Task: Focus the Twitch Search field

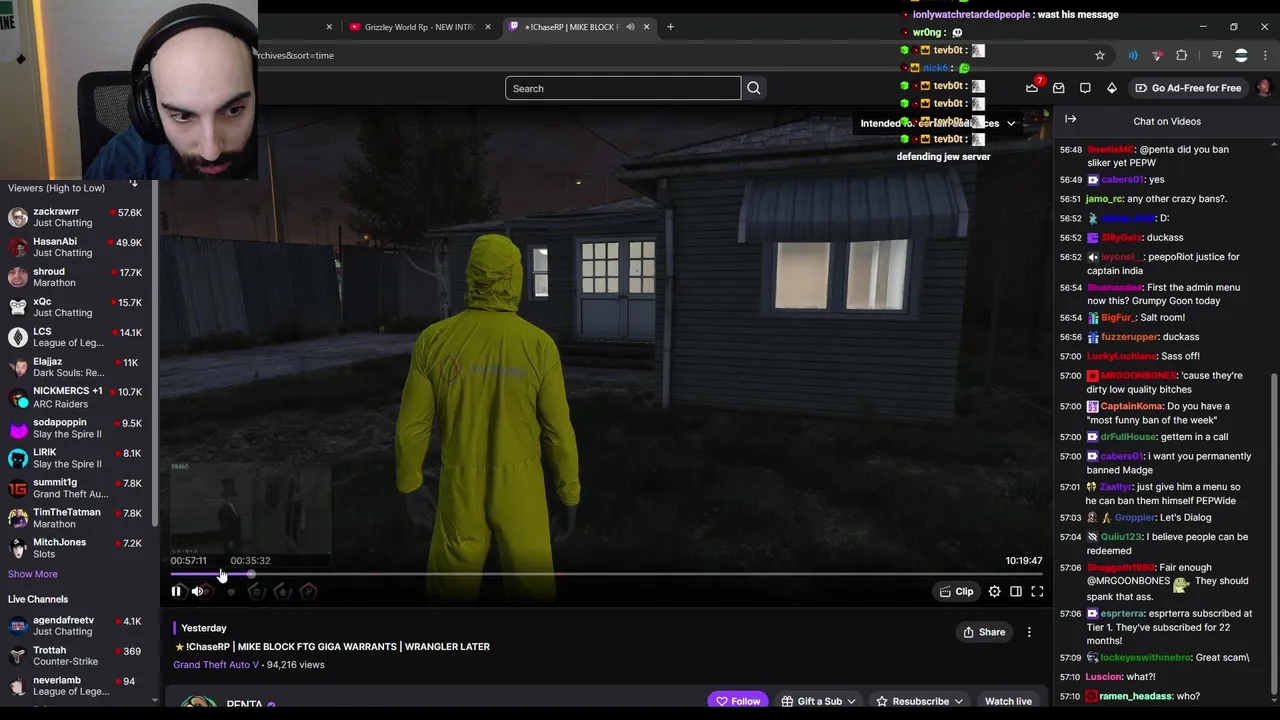Action: point(623,88)
